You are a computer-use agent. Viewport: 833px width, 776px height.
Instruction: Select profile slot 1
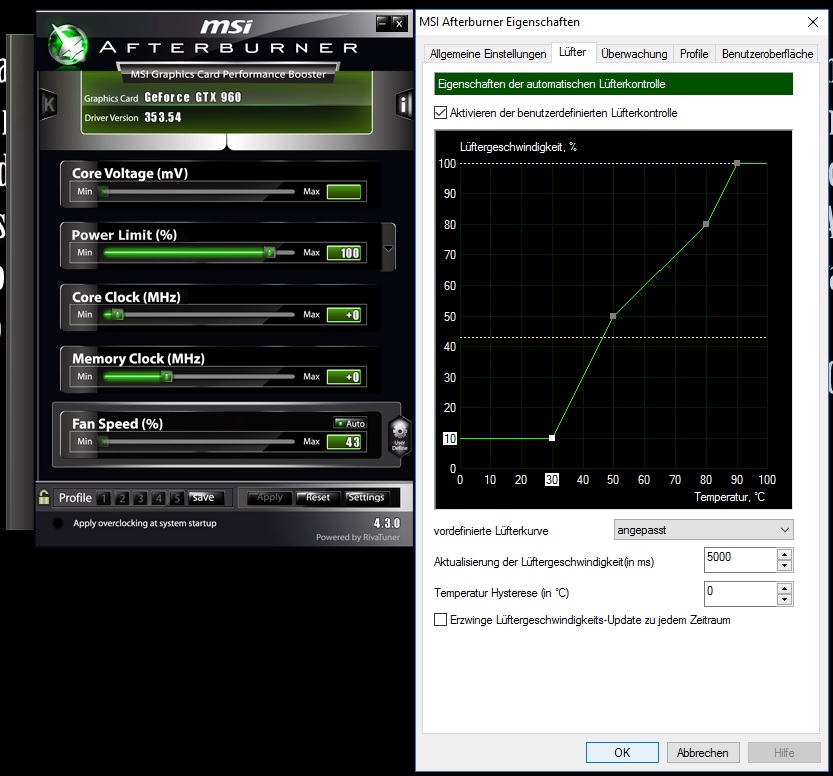pos(104,498)
